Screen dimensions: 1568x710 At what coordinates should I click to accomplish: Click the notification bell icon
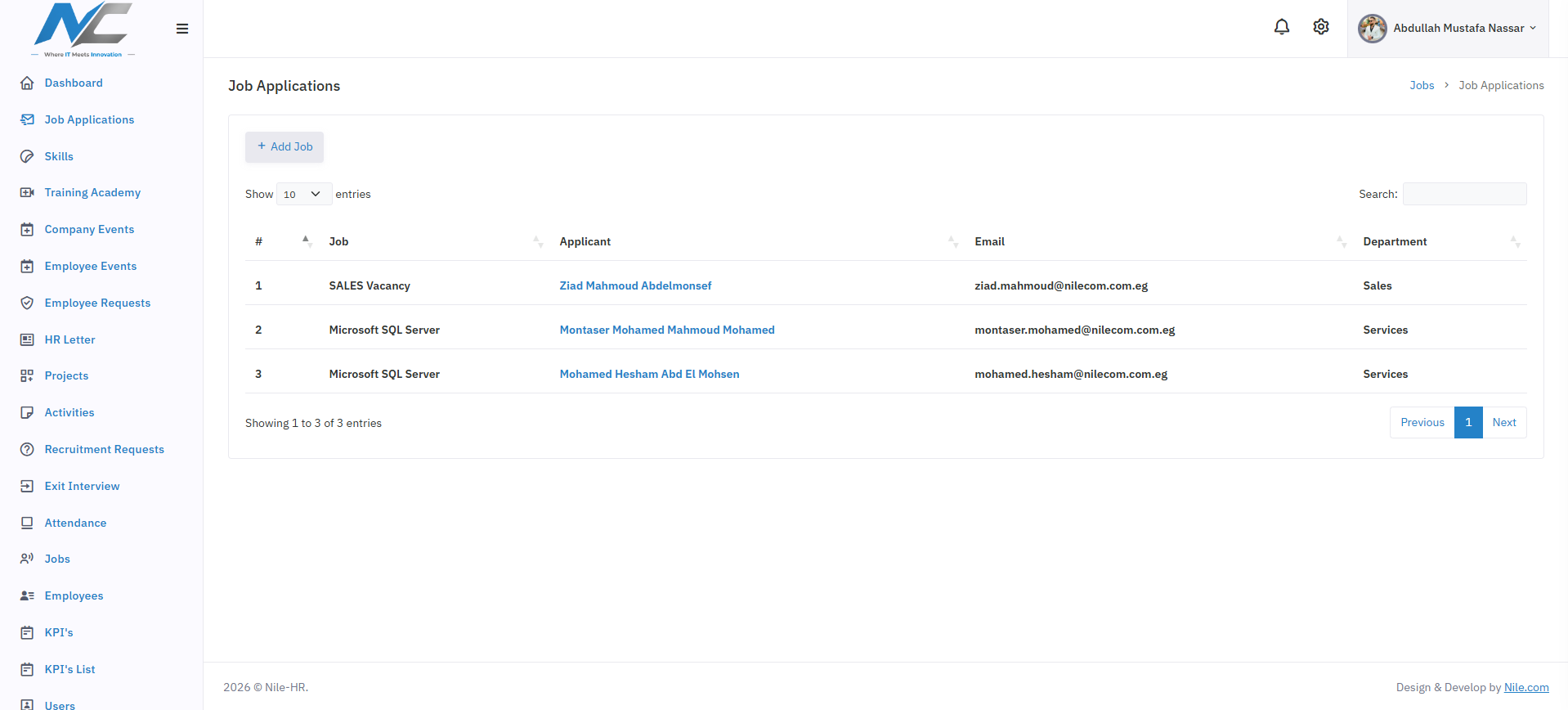click(1282, 27)
